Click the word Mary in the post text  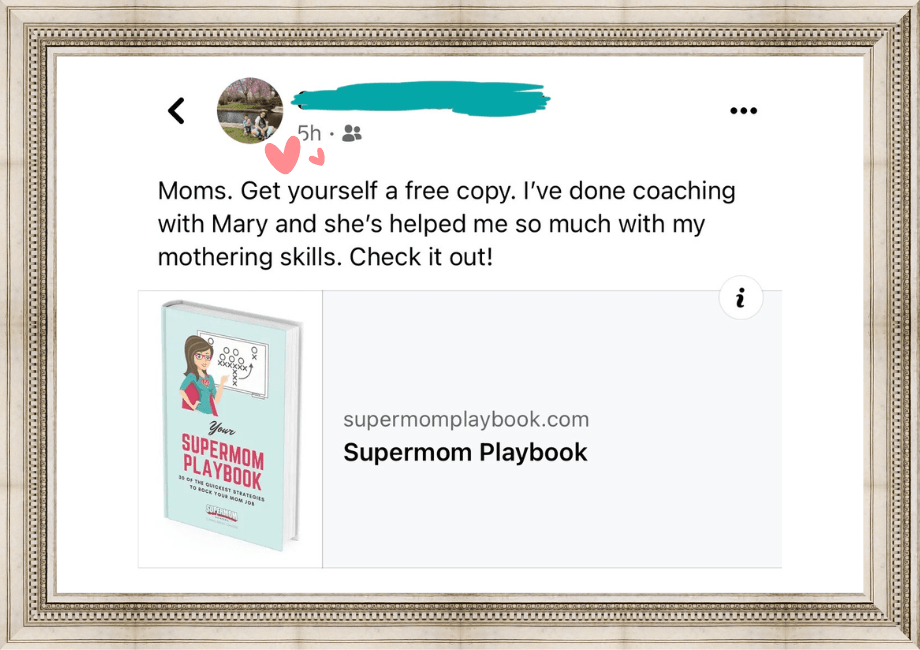(x=239, y=224)
